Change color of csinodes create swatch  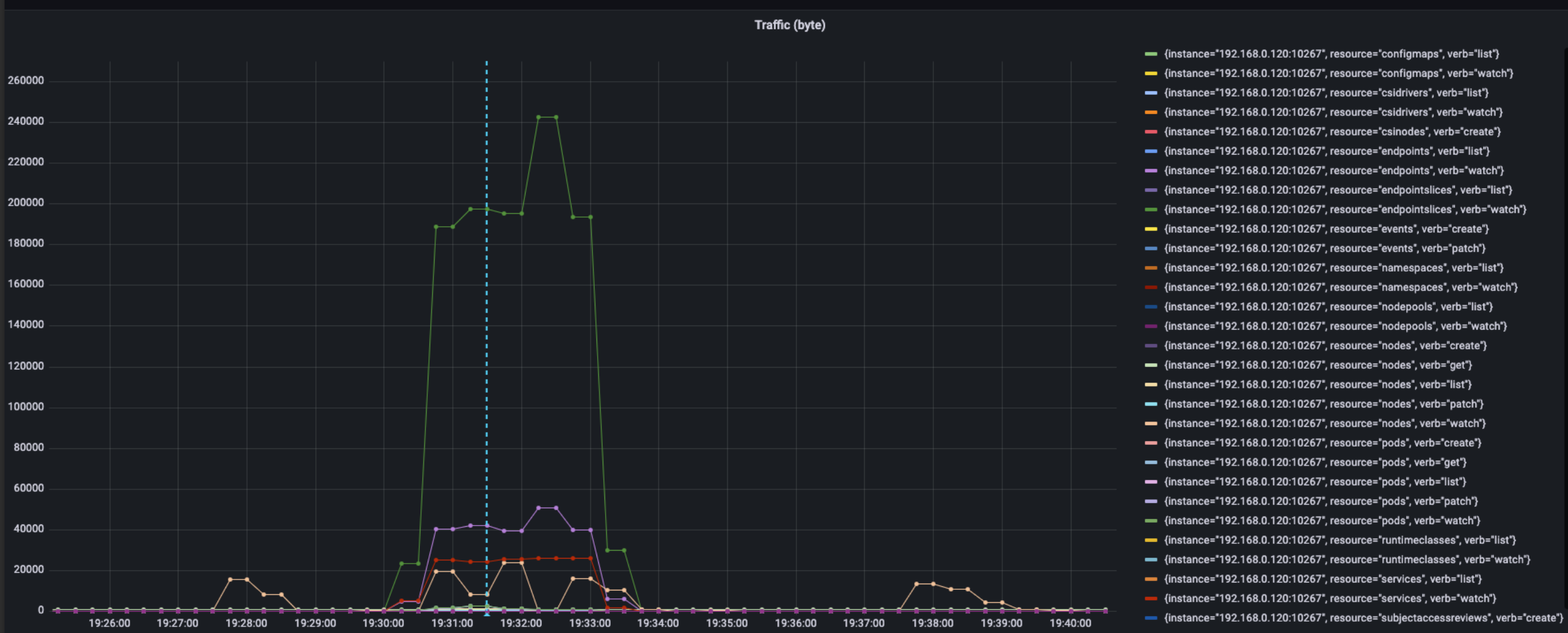pos(1150,131)
